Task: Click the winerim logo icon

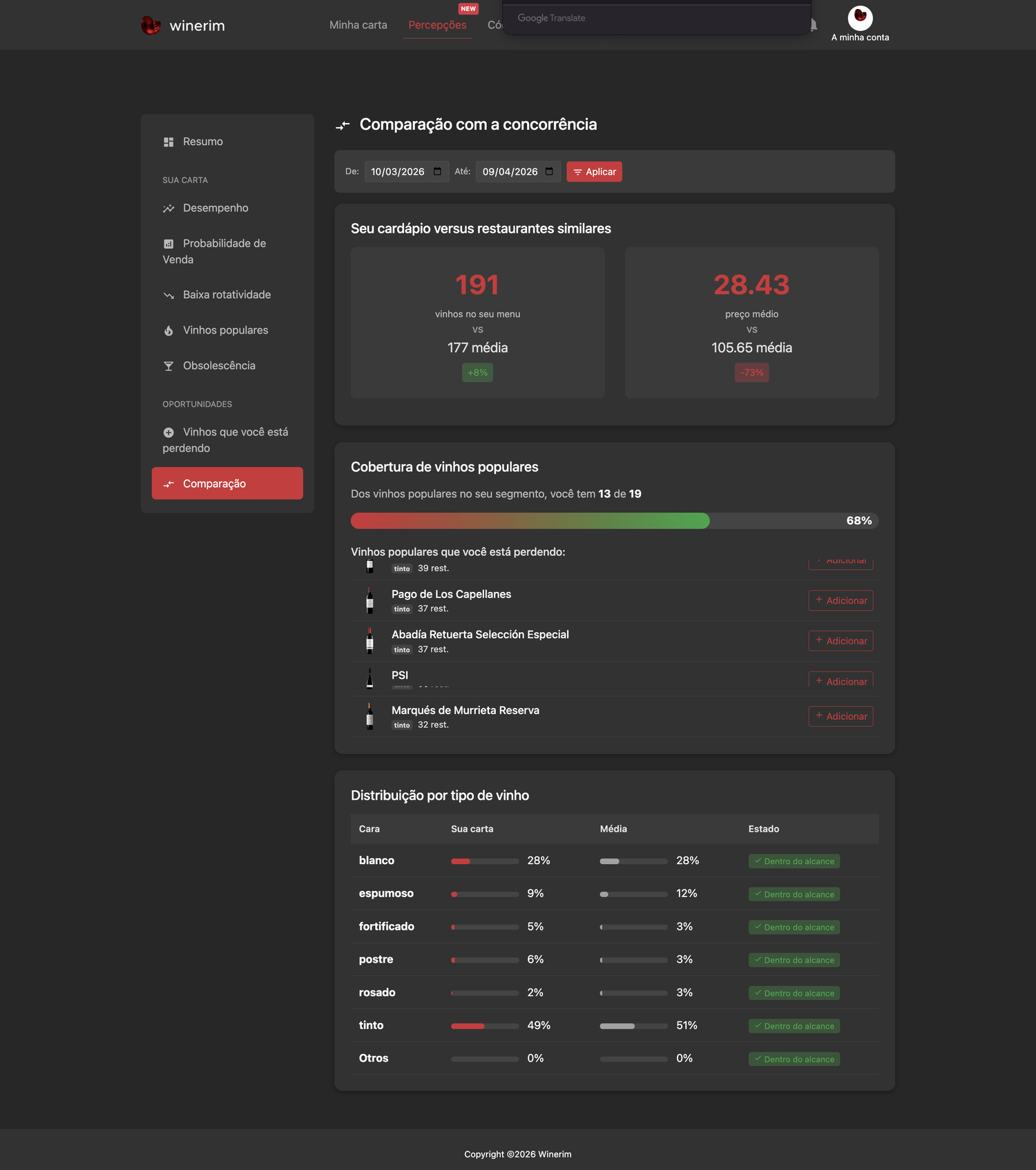Action: [x=151, y=26]
